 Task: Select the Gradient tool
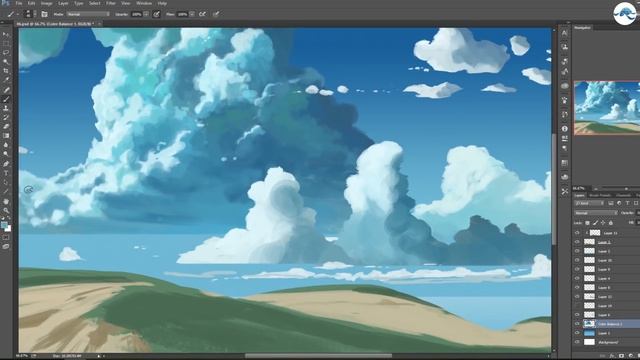pyautogui.click(x=6, y=136)
